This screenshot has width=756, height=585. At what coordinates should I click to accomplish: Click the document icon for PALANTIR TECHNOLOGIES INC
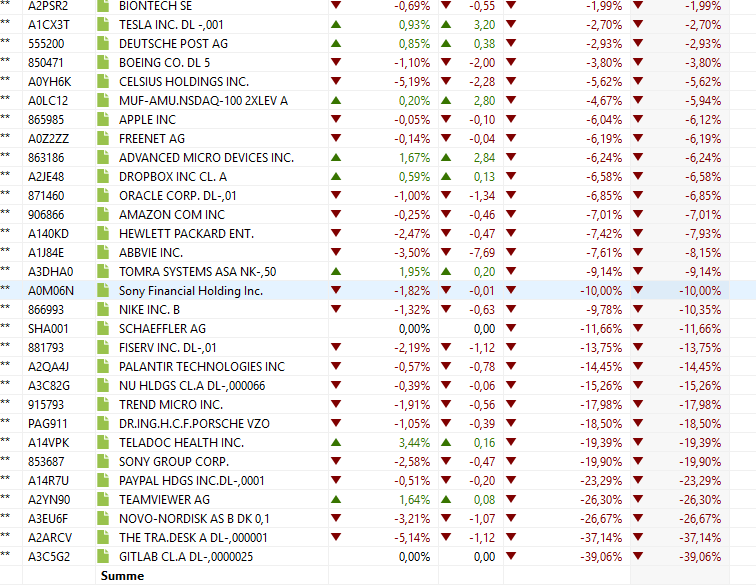(103, 367)
